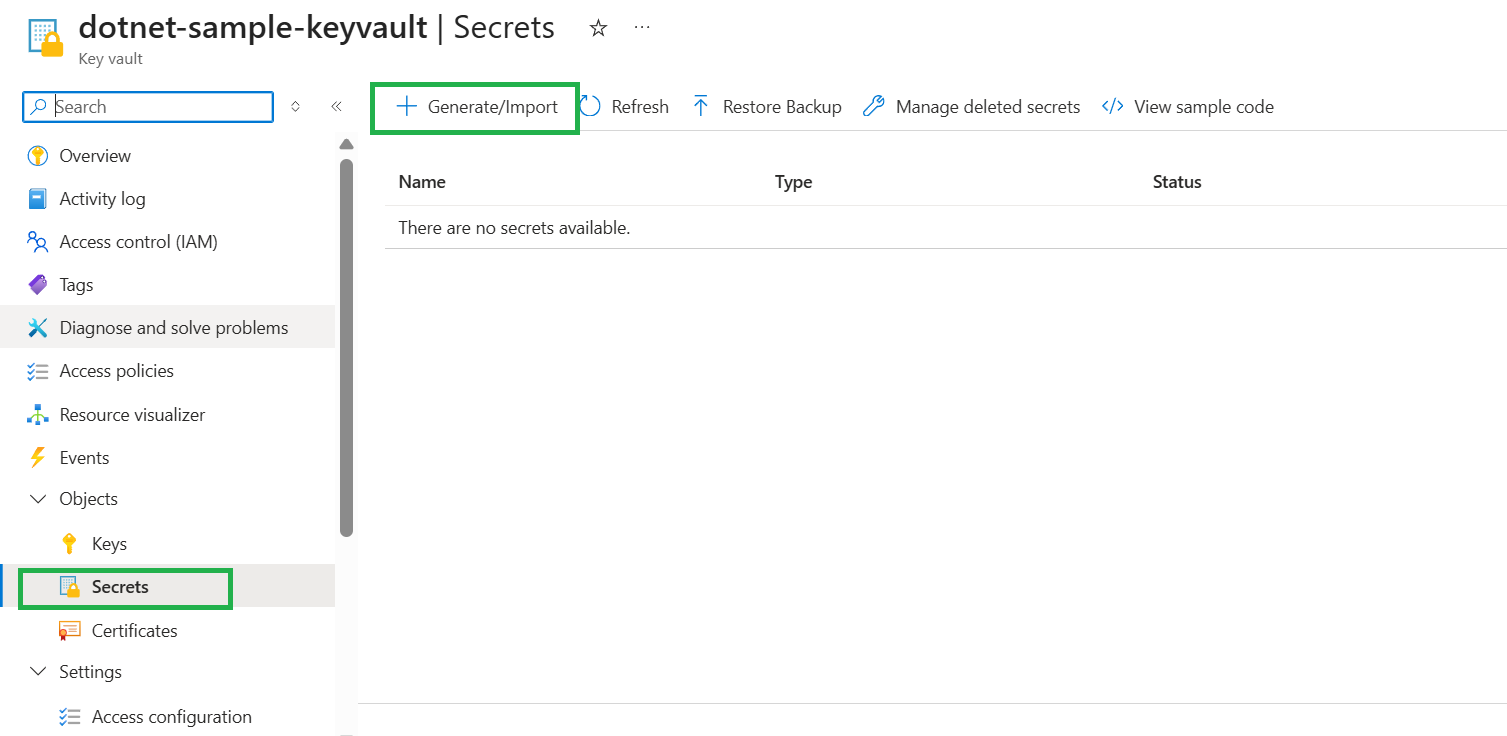Screen dimensions: 1507x736
Task: Click the Events lightning bolt icon
Action: pyautogui.click(x=38, y=458)
